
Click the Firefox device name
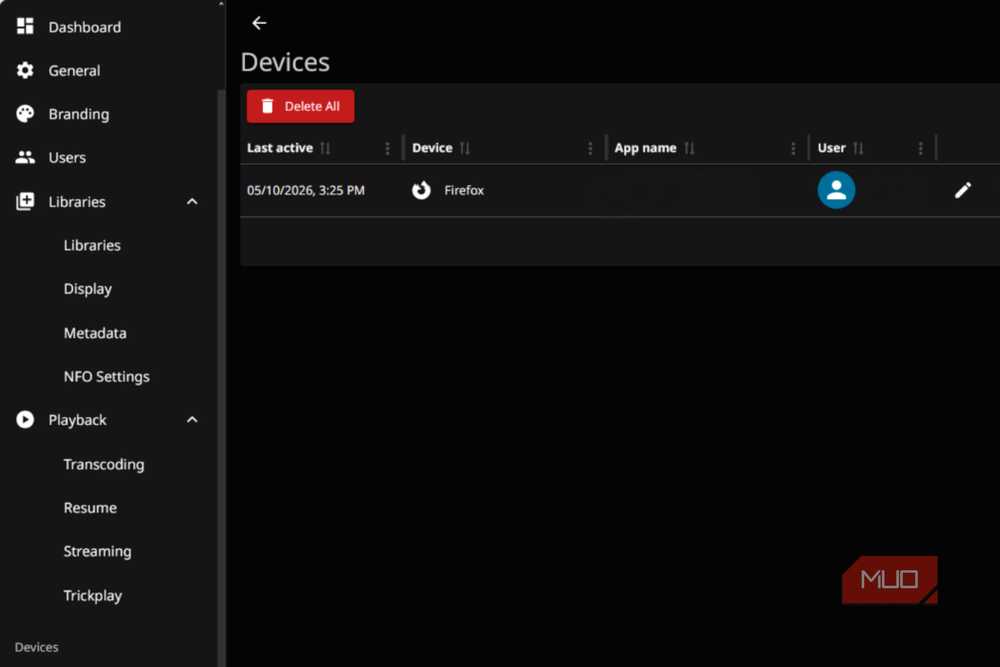tap(464, 190)
